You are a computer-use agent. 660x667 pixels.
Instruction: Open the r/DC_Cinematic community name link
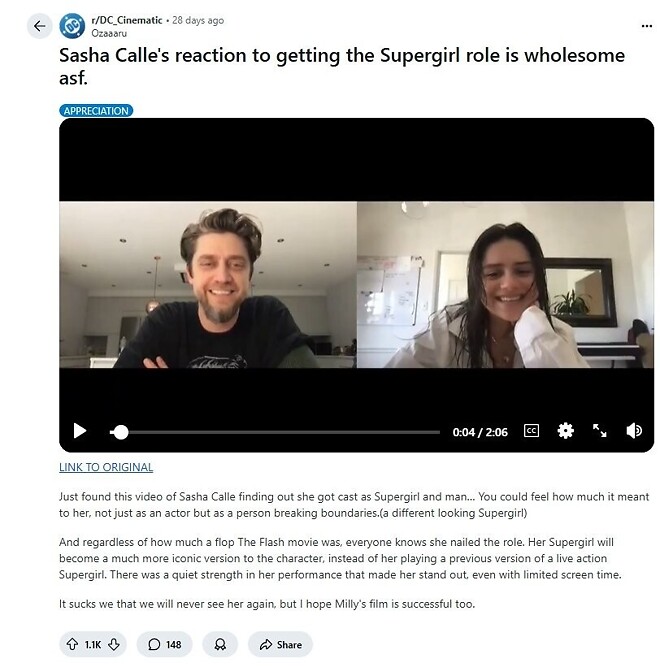point(127,20)
